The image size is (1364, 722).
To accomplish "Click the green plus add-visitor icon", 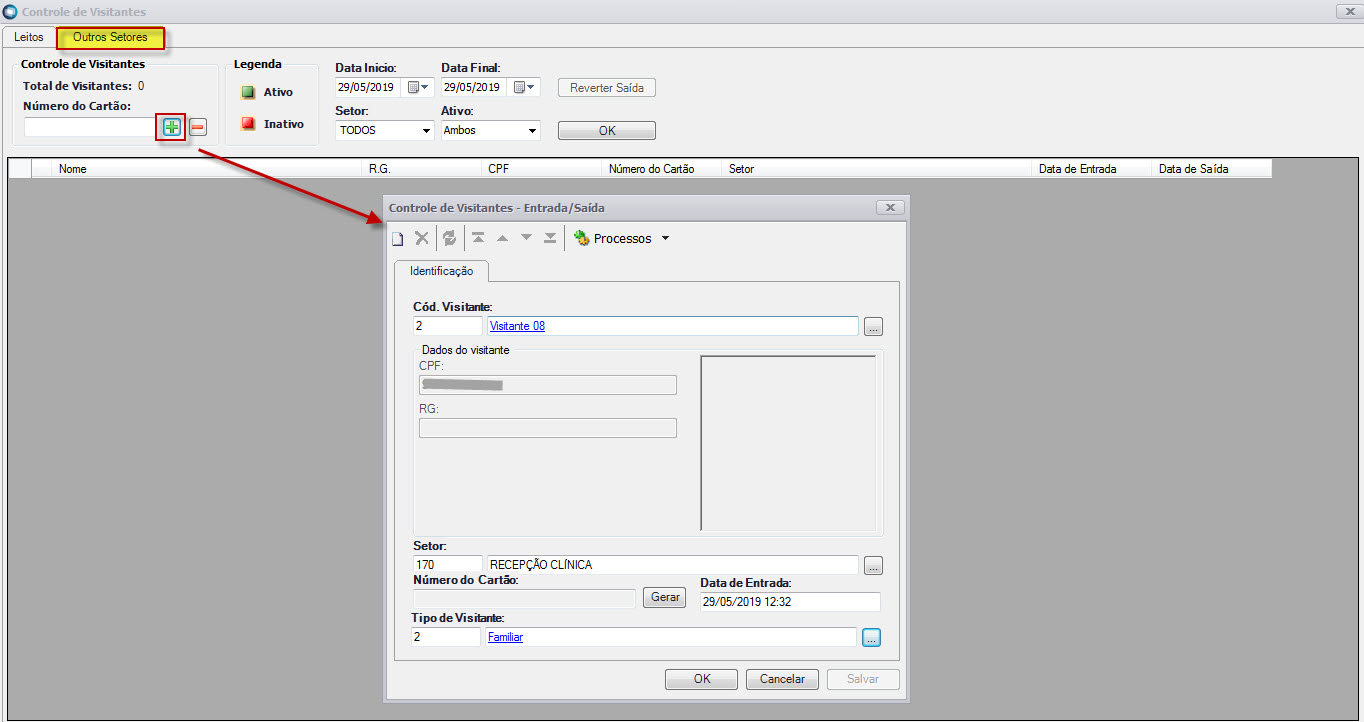I will [x=171, y=127].
